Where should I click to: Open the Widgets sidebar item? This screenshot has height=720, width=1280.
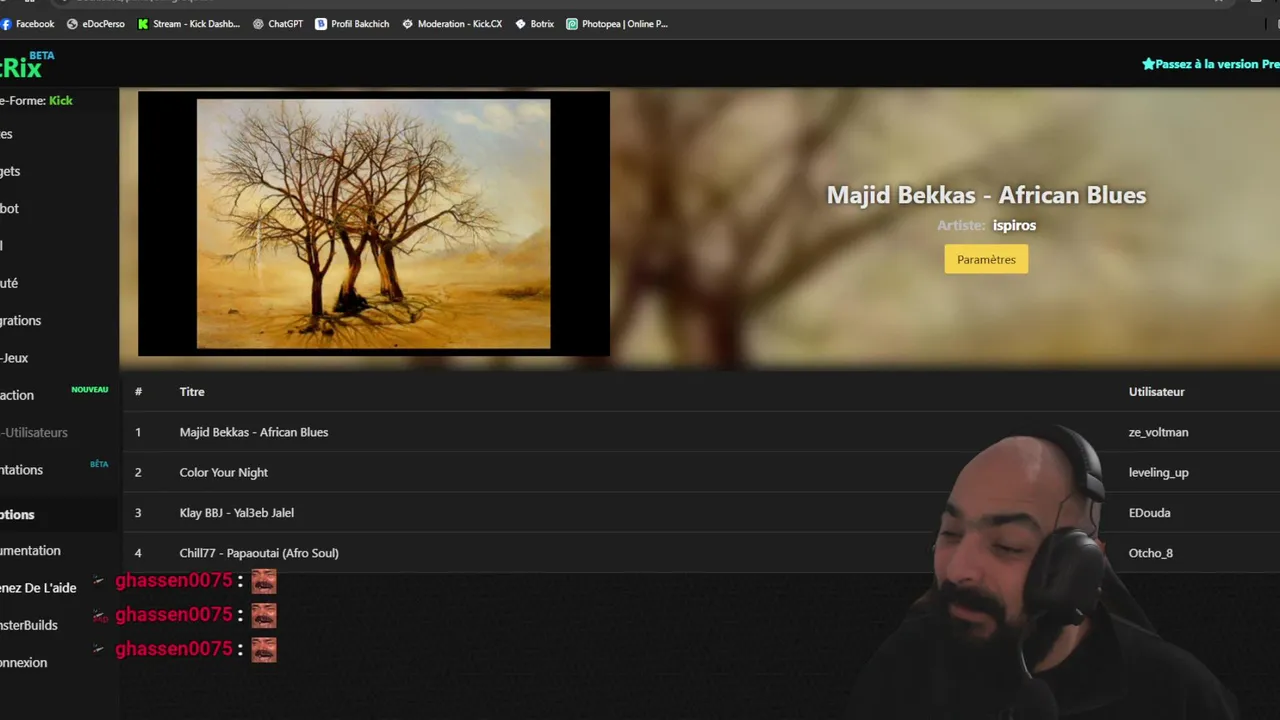[x=10, y=171]
